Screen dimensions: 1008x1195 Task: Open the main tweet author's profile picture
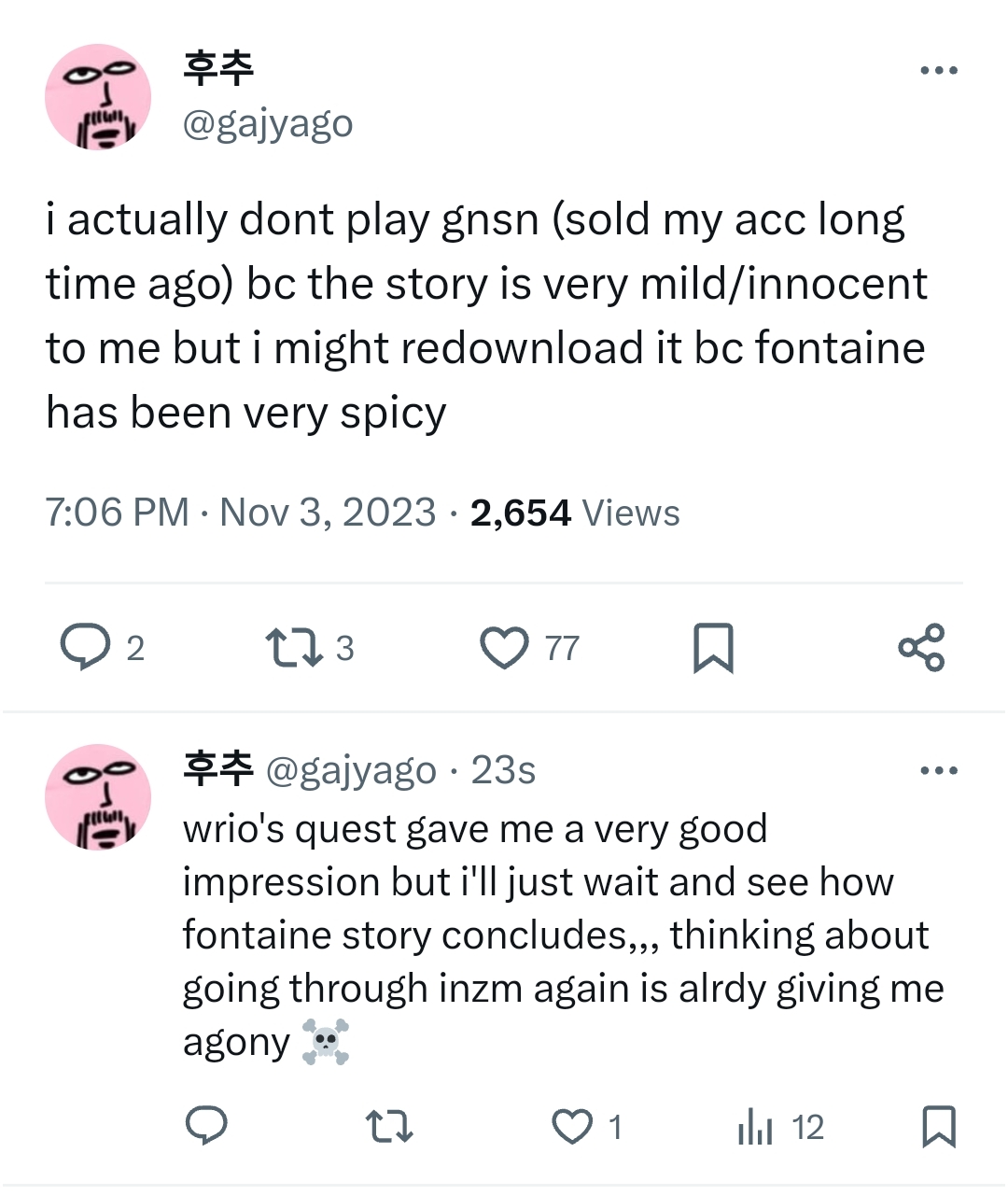click(x=98, y=97)
